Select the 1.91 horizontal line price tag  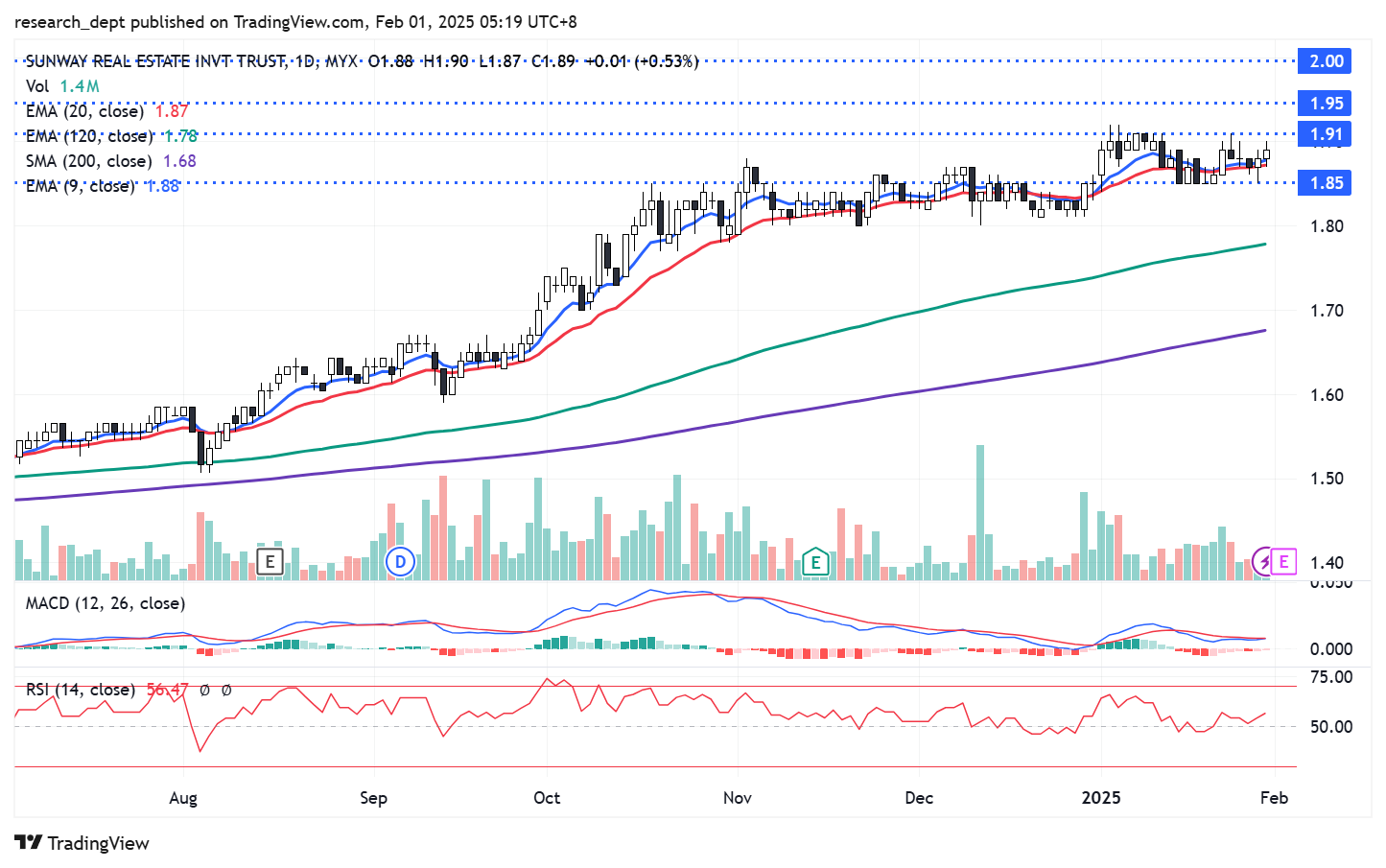pos(1326,134)
